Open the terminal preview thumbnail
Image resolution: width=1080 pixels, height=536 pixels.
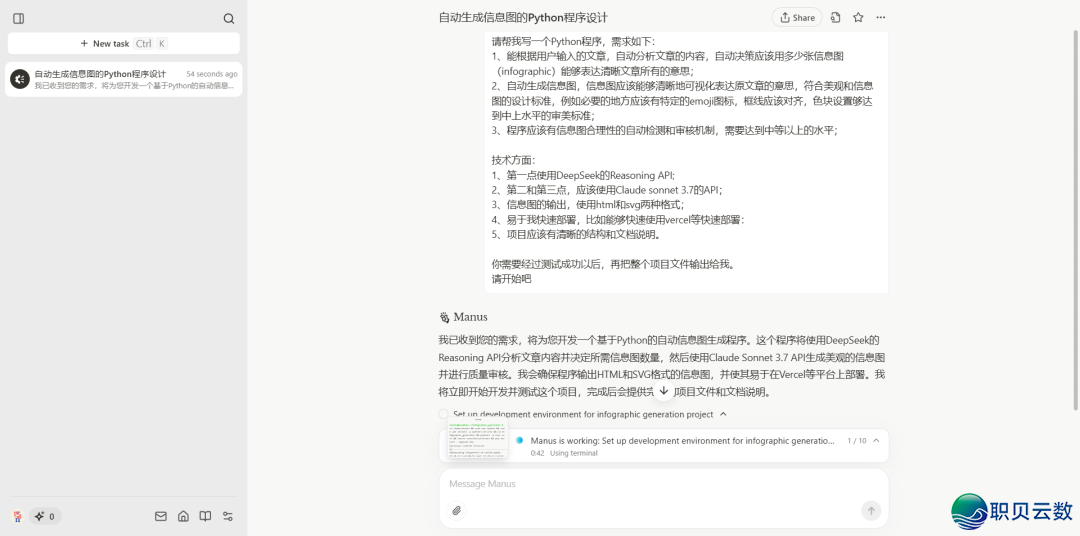pos(477,438)
